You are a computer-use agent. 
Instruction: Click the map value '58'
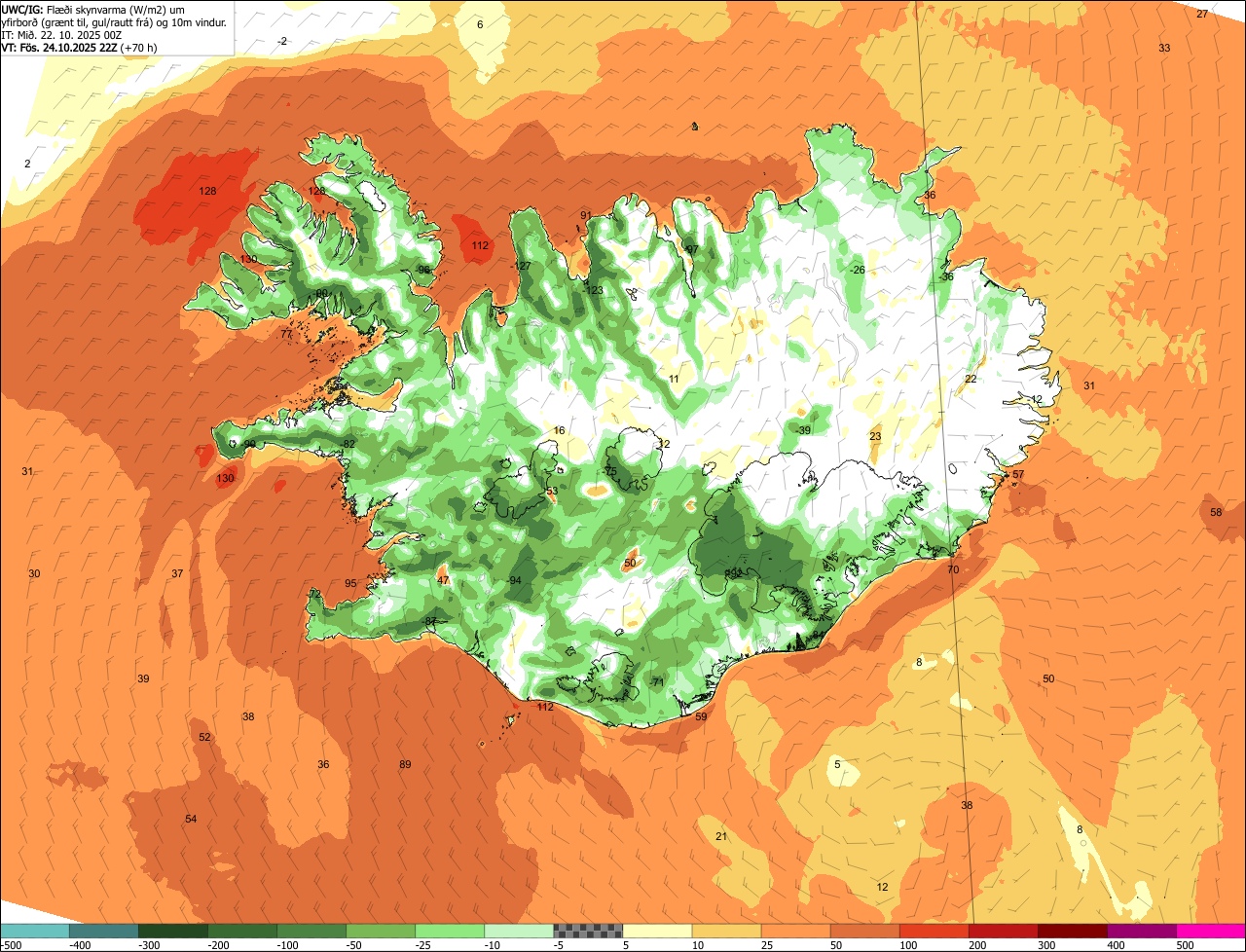[1216, 512]
